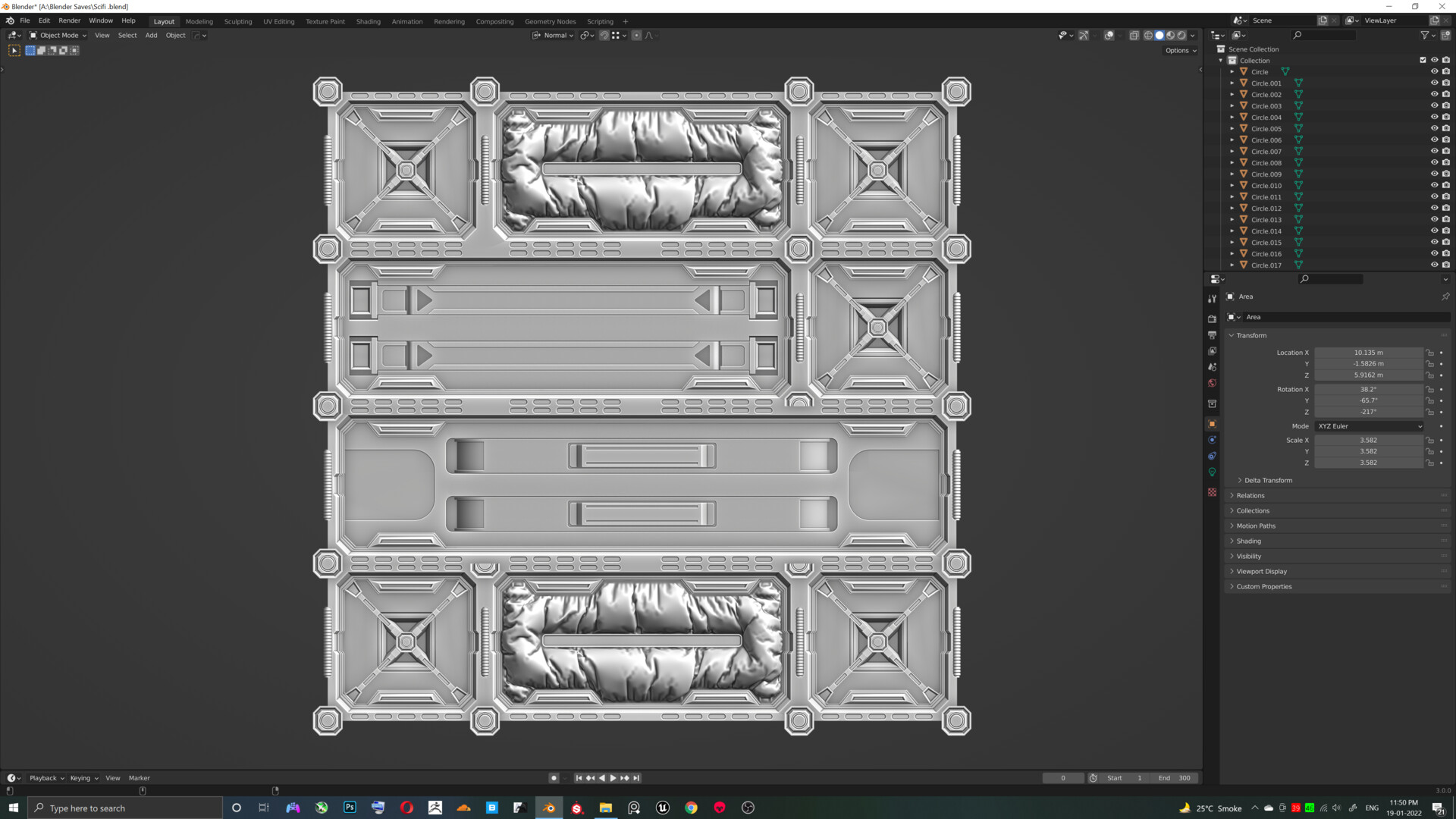
Task: Open the Custom Properties section
Action: [1263, 586]
